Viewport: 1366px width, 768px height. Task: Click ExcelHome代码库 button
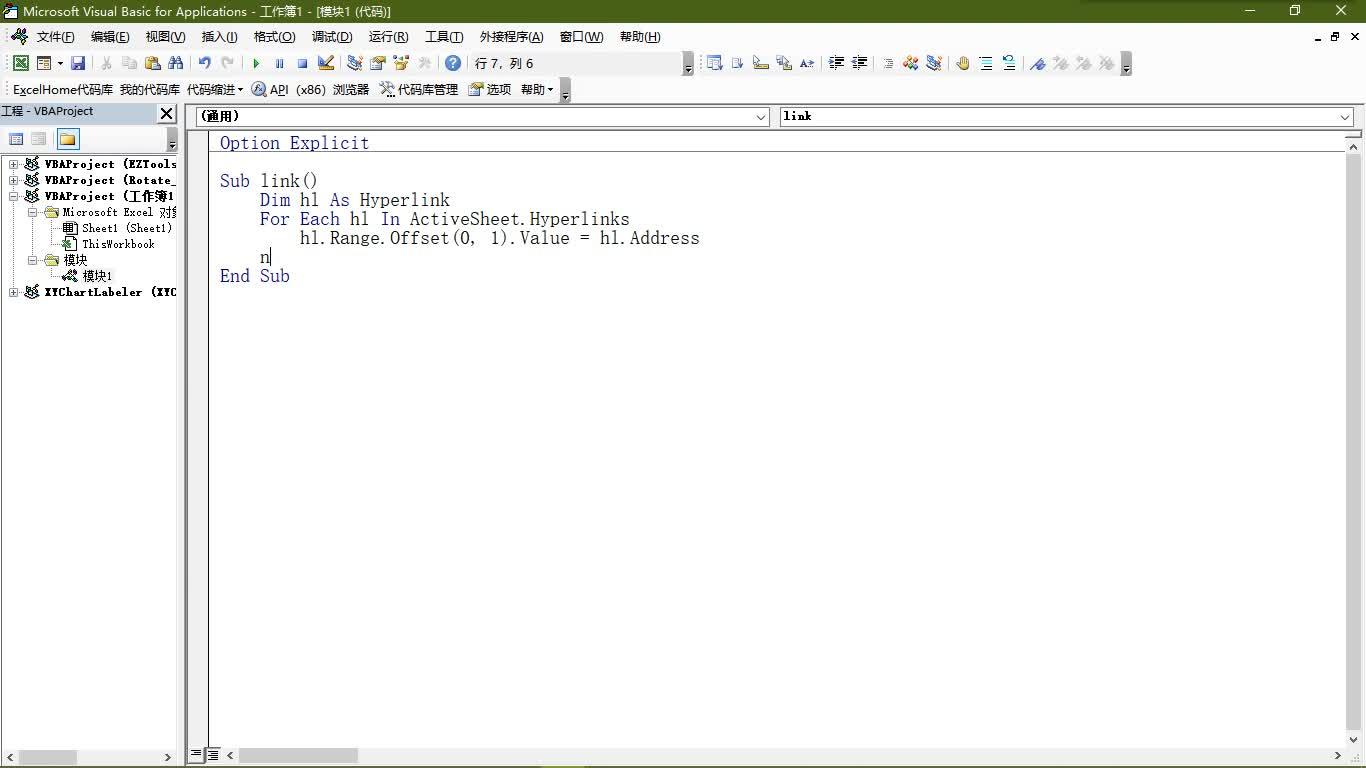pos(61,89)
